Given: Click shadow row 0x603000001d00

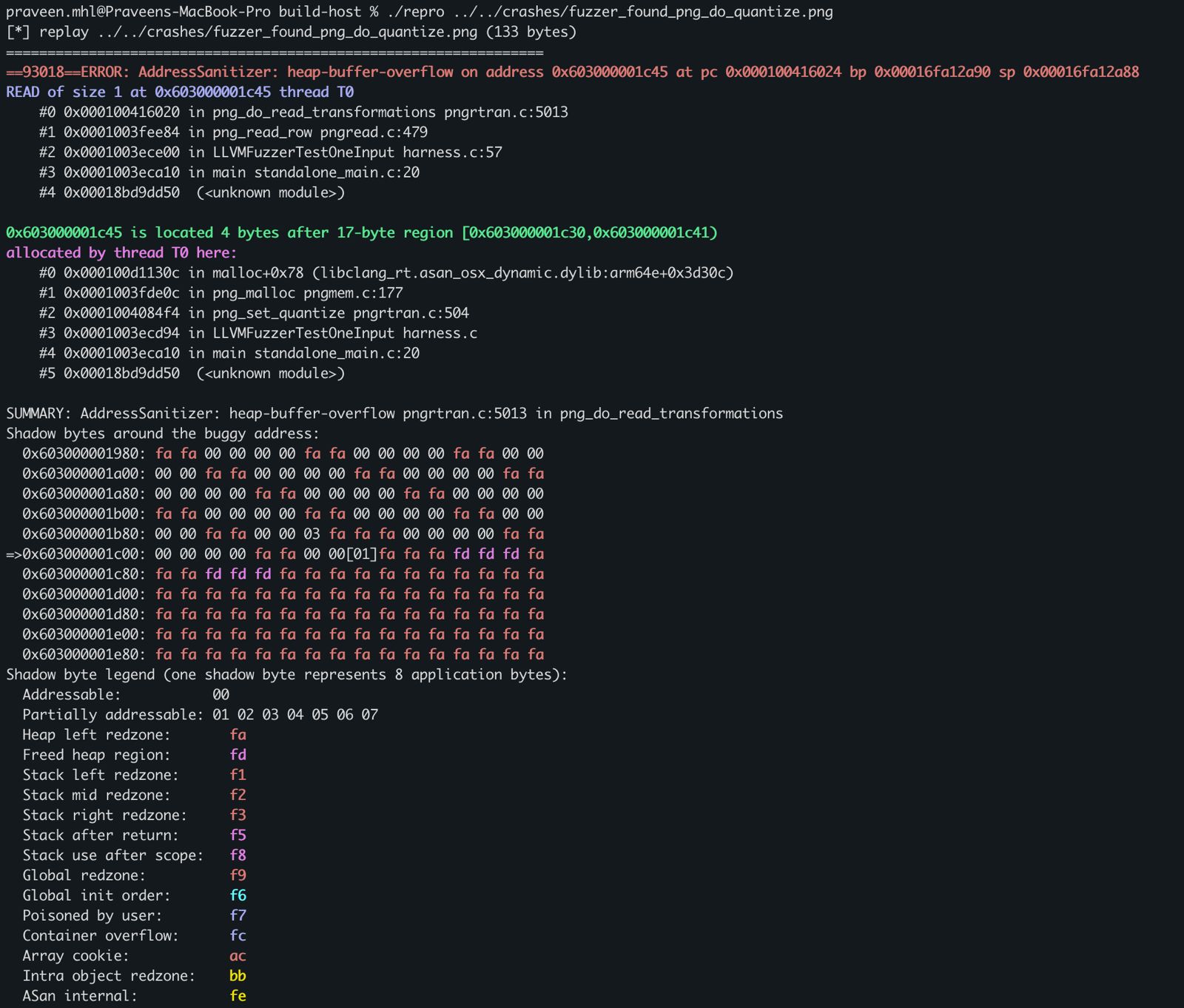Looking at the screenshot, I should tap(283, 594).
